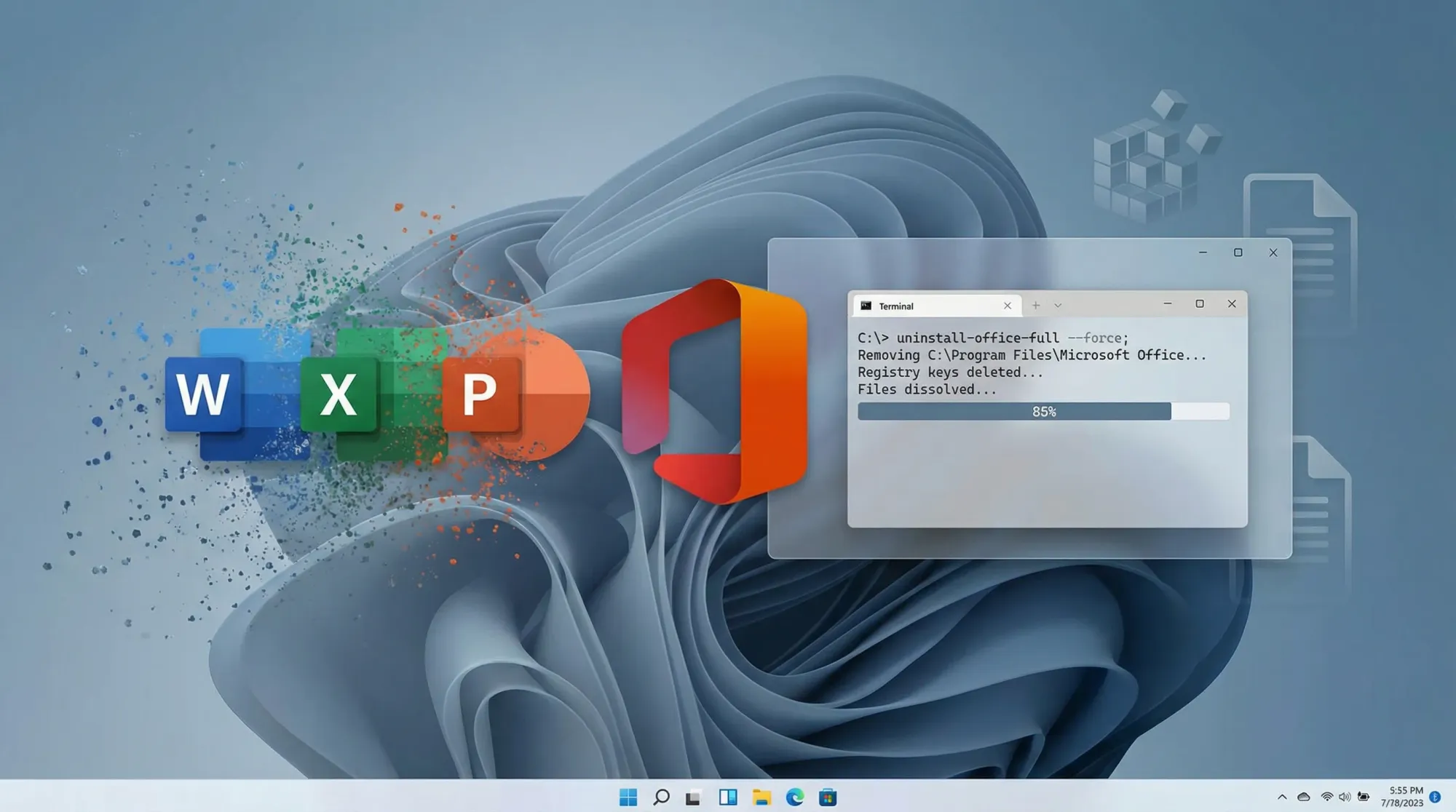
Task: Open the Windows Start menu
Action: 628,797
